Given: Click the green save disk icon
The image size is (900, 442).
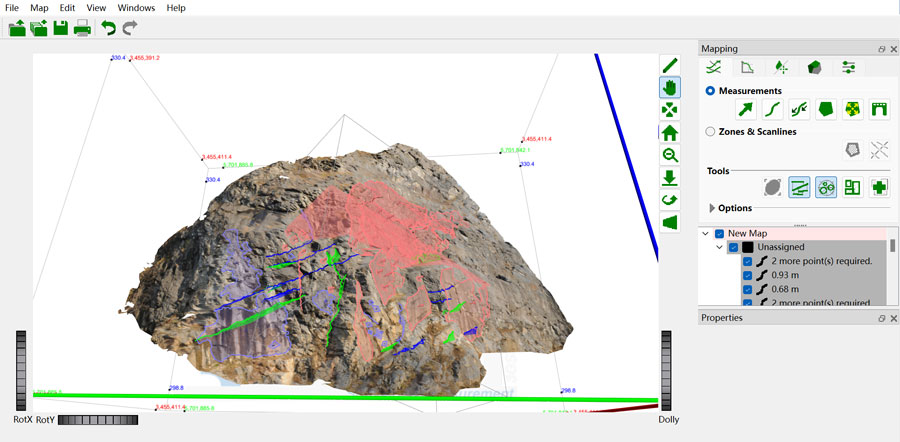Looking at the screenshot, I should (61, 28).
